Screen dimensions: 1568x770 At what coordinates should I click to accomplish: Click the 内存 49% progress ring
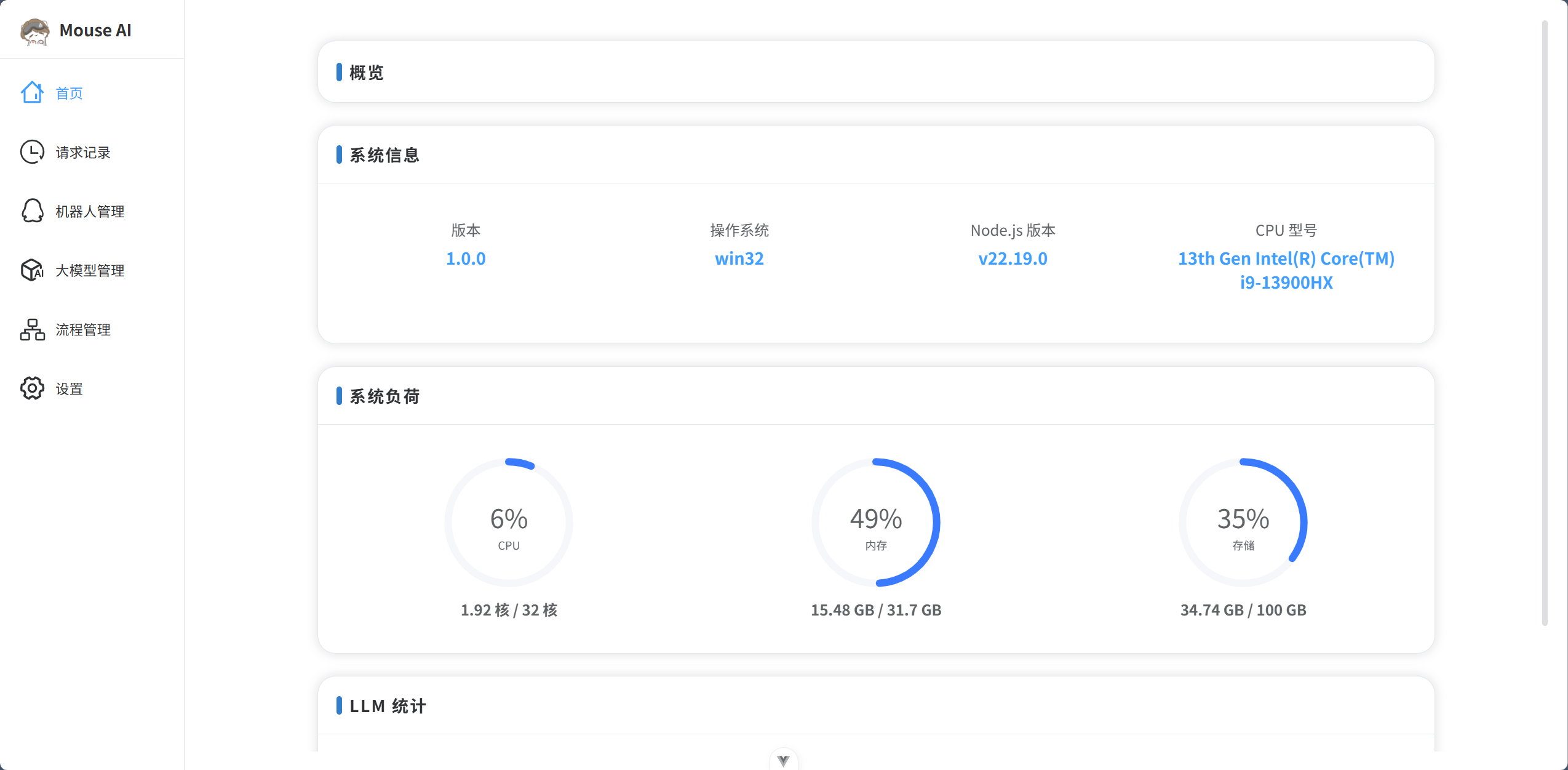tap(875, 522)
